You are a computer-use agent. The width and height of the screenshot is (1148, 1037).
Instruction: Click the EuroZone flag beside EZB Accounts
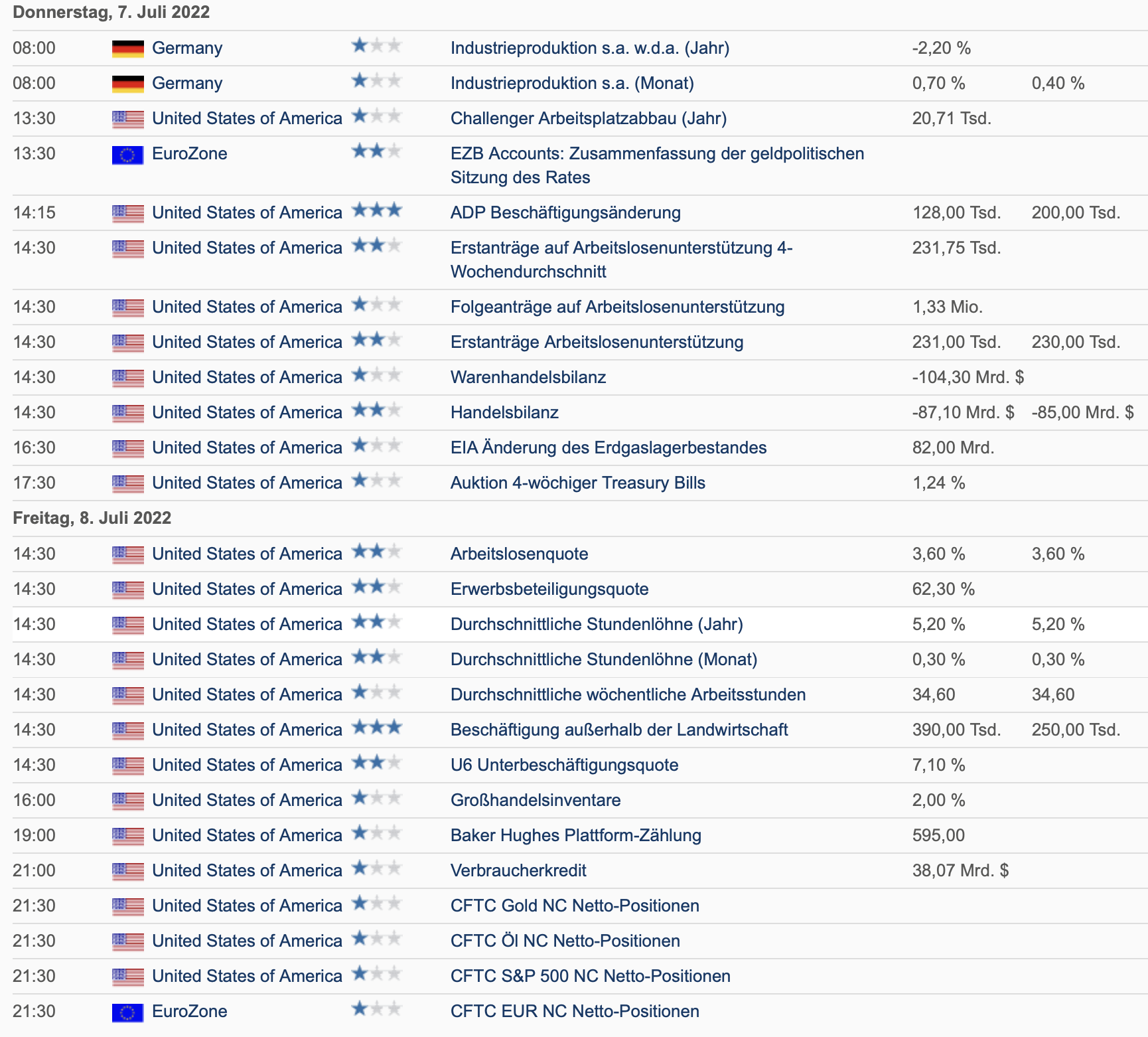point(127,155)
